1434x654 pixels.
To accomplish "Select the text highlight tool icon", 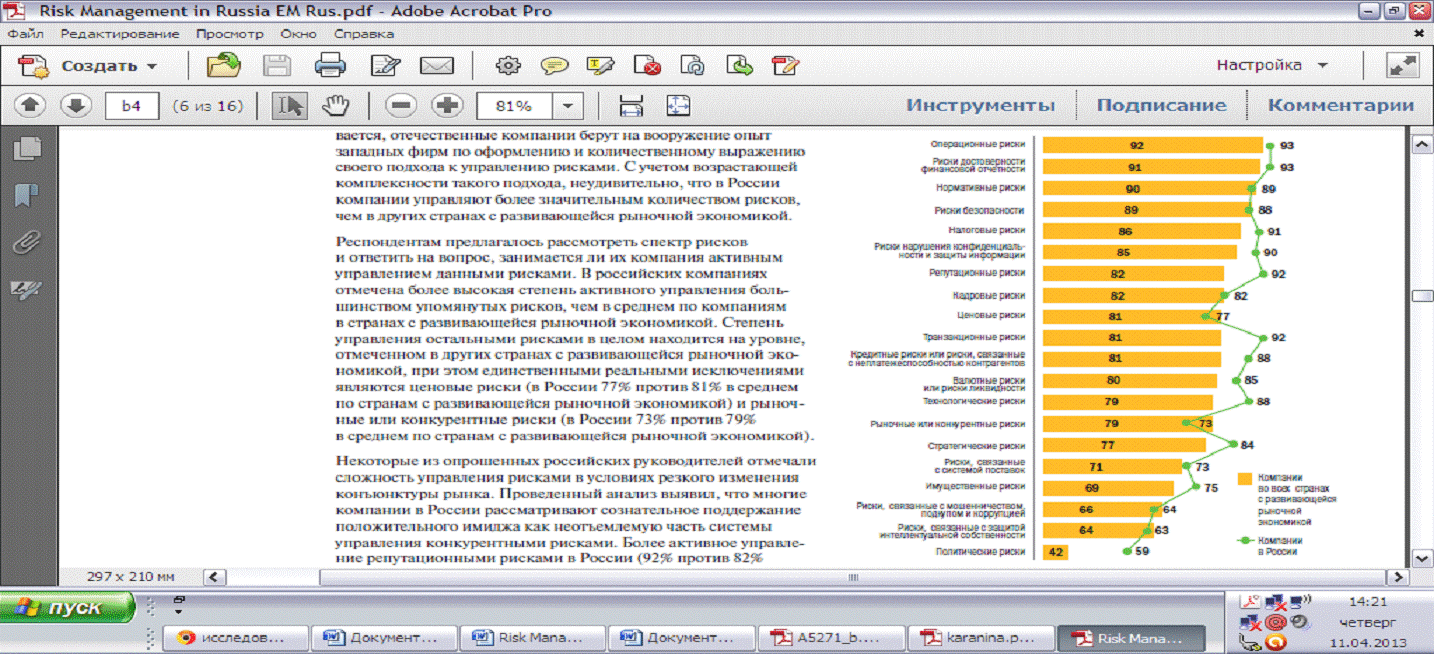I will tap(600, 66).
